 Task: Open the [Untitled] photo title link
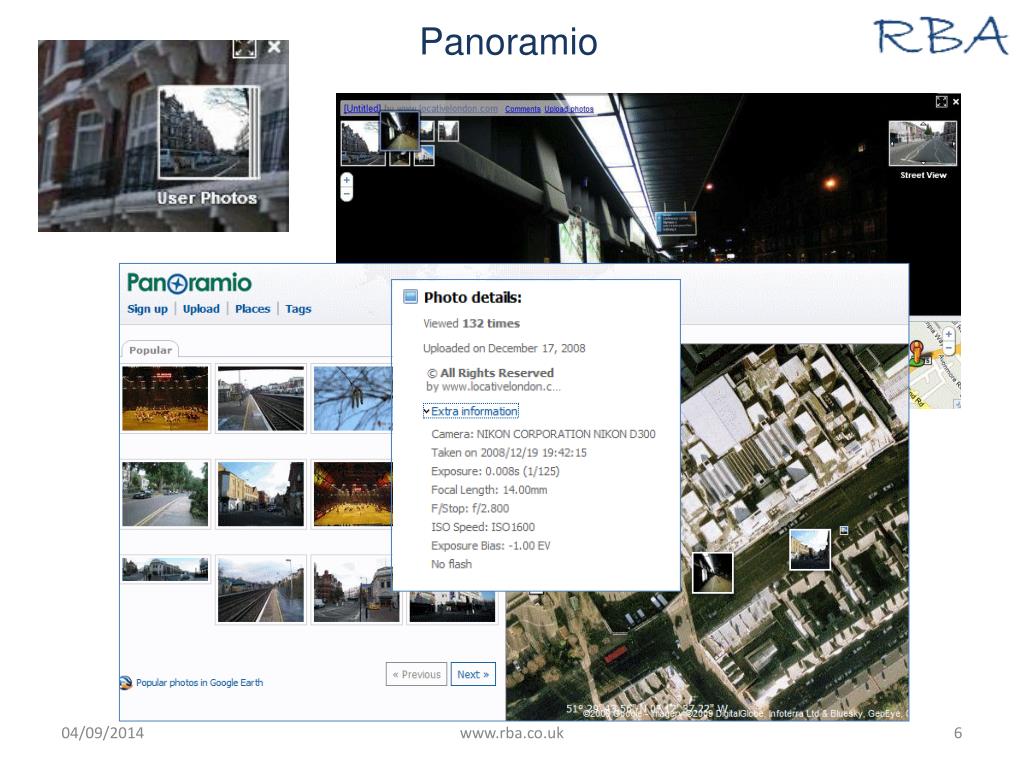point(362,108)
